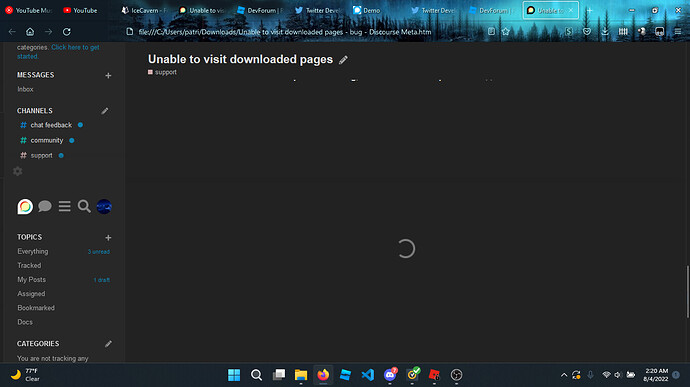690x387 pixels.
Task: Click the MESSAGES section header
Action: [x=36, y=75]
